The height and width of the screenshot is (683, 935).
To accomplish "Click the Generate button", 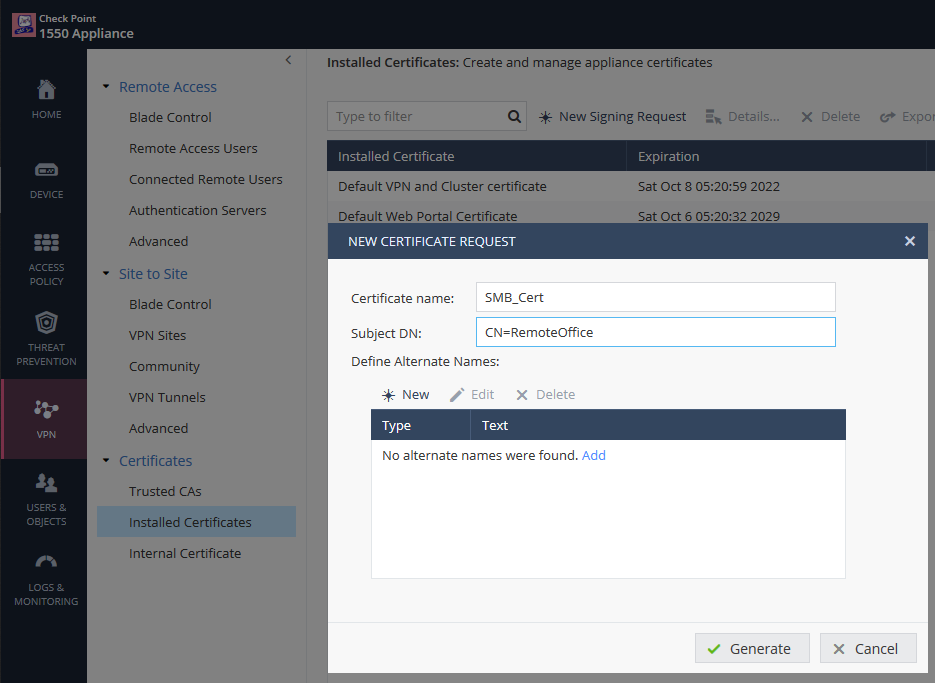I will click(749, 648).
